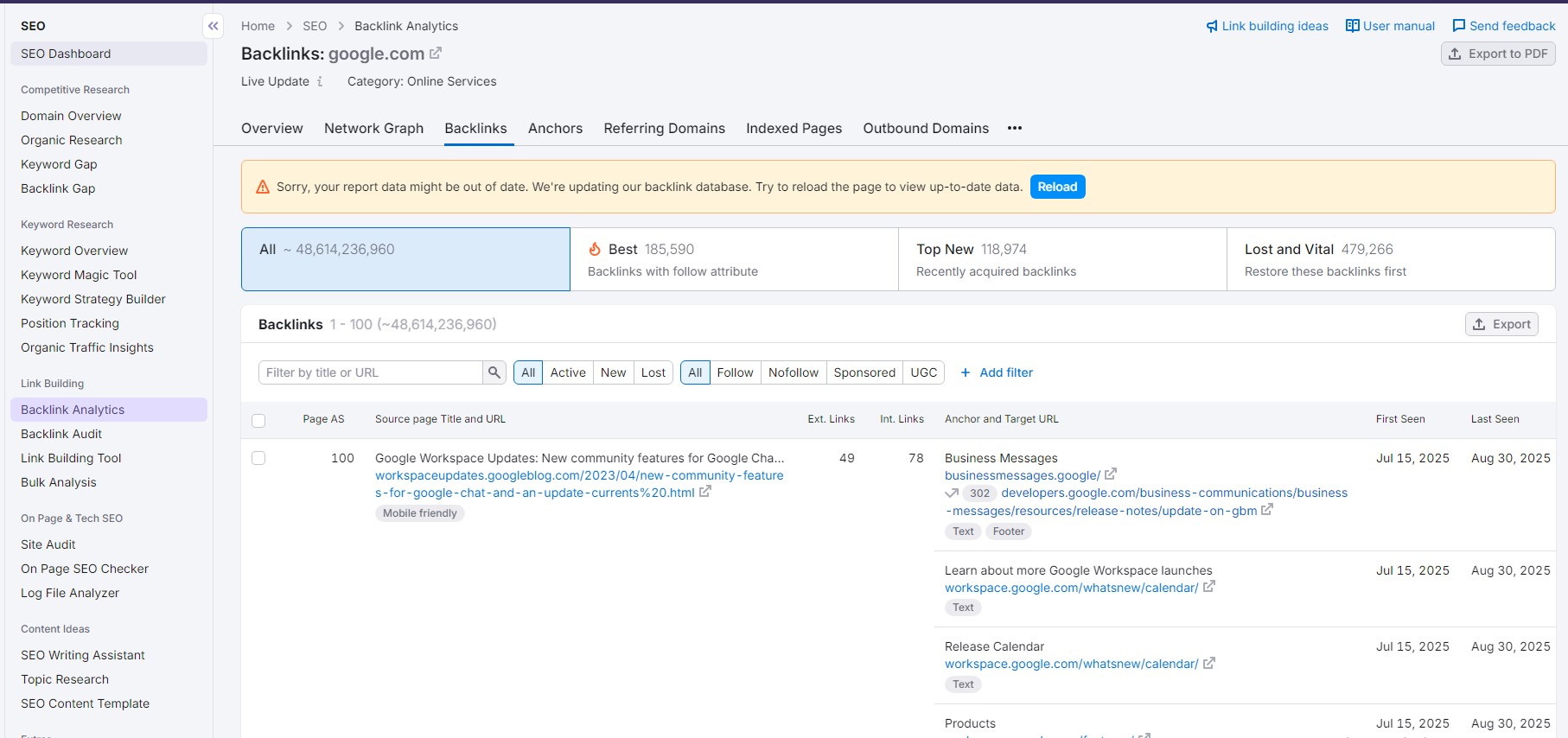Click the Live Update info icon
The image size is (1568, 738).
[x=320, y=81]
